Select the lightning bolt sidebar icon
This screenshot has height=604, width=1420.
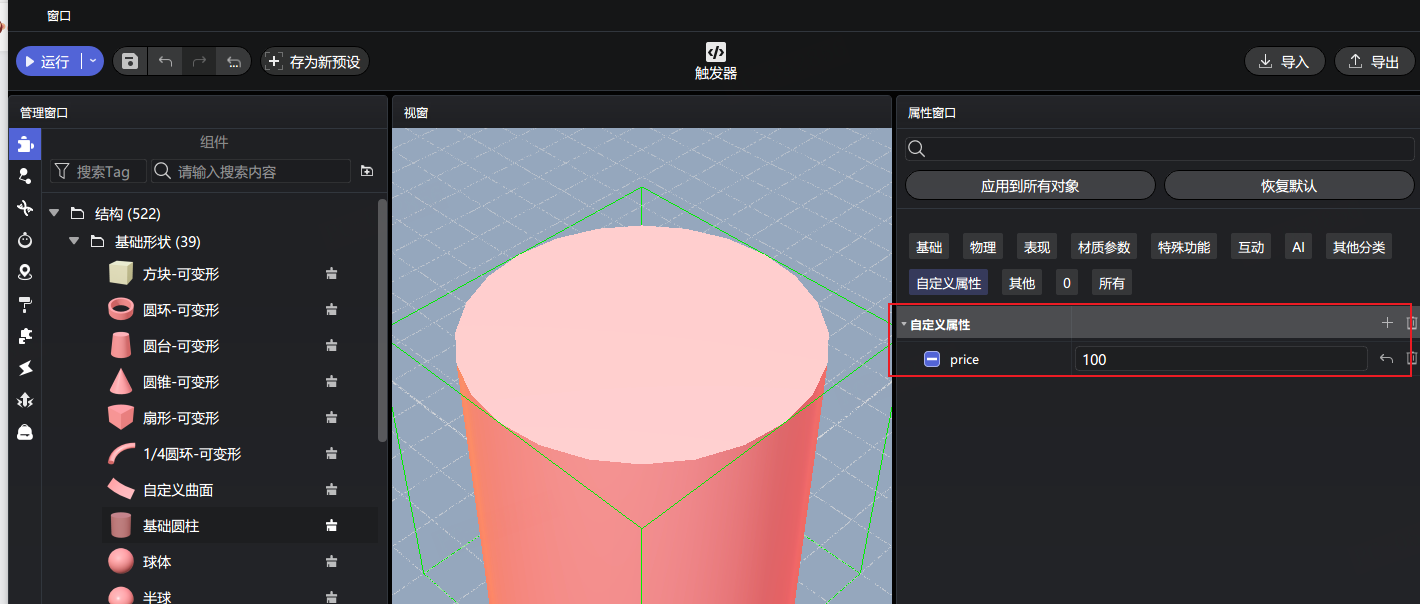25,368
